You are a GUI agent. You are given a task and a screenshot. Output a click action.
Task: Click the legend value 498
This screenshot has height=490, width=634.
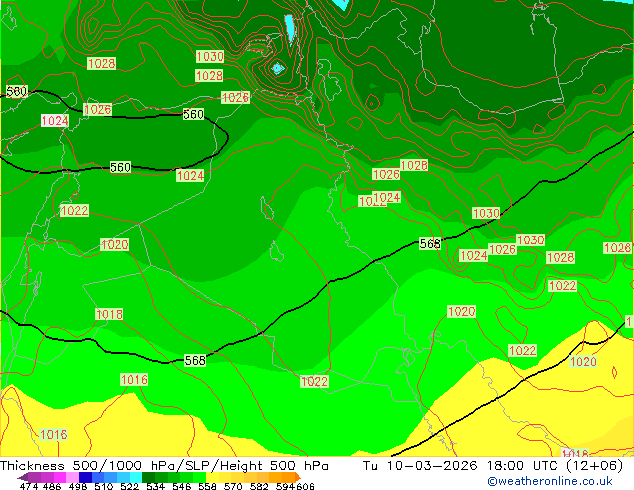pos(78,486)
